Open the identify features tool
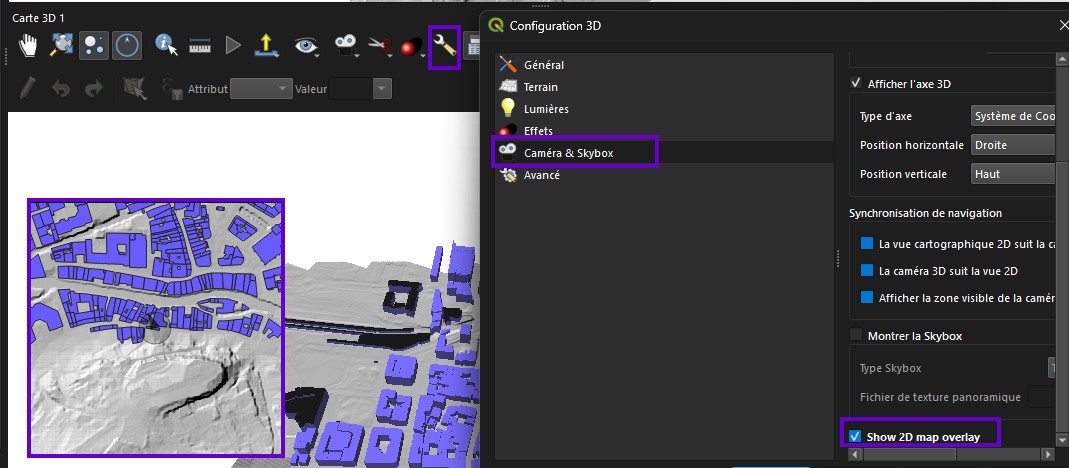The image size is (1069, 468). point(166,46)
